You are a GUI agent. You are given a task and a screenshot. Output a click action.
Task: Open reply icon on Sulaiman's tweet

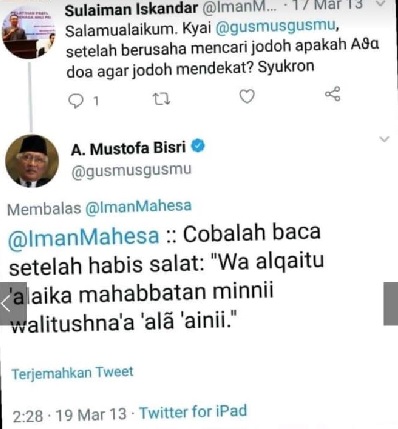coord(76,100)
